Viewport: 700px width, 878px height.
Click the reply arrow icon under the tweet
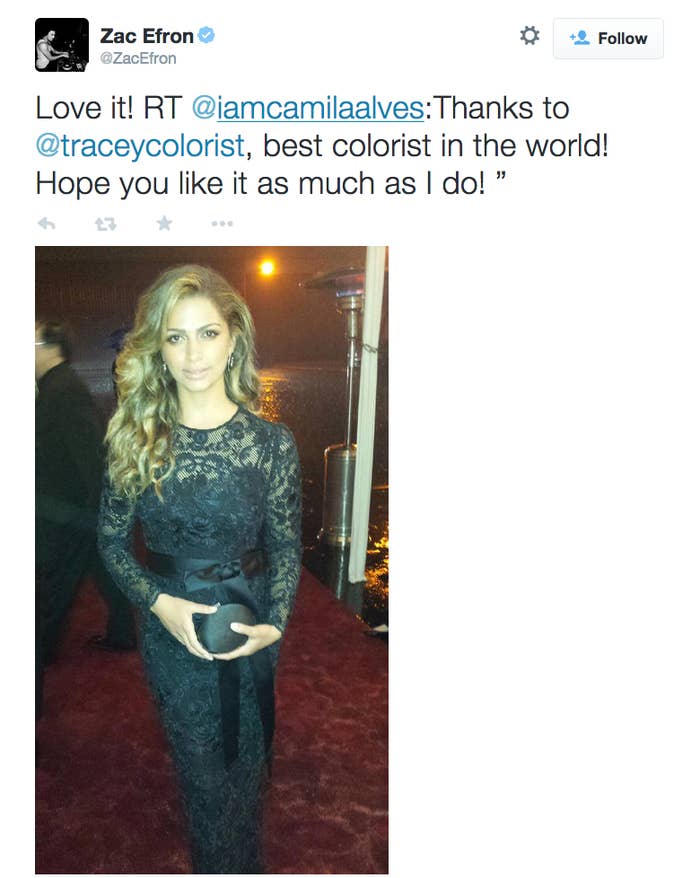[x=46, y=224]
